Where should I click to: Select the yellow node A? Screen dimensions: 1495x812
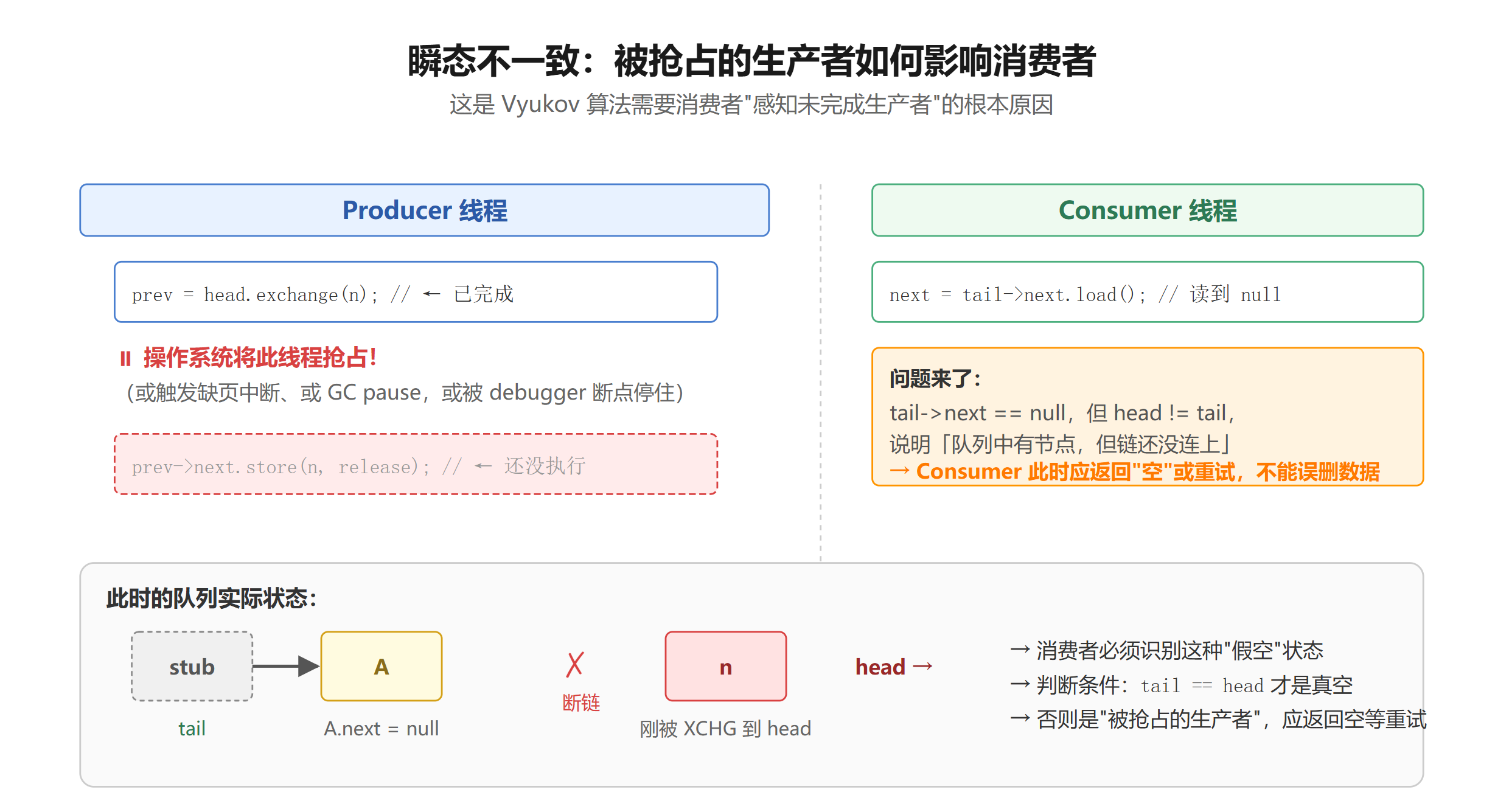coord(381,666)
